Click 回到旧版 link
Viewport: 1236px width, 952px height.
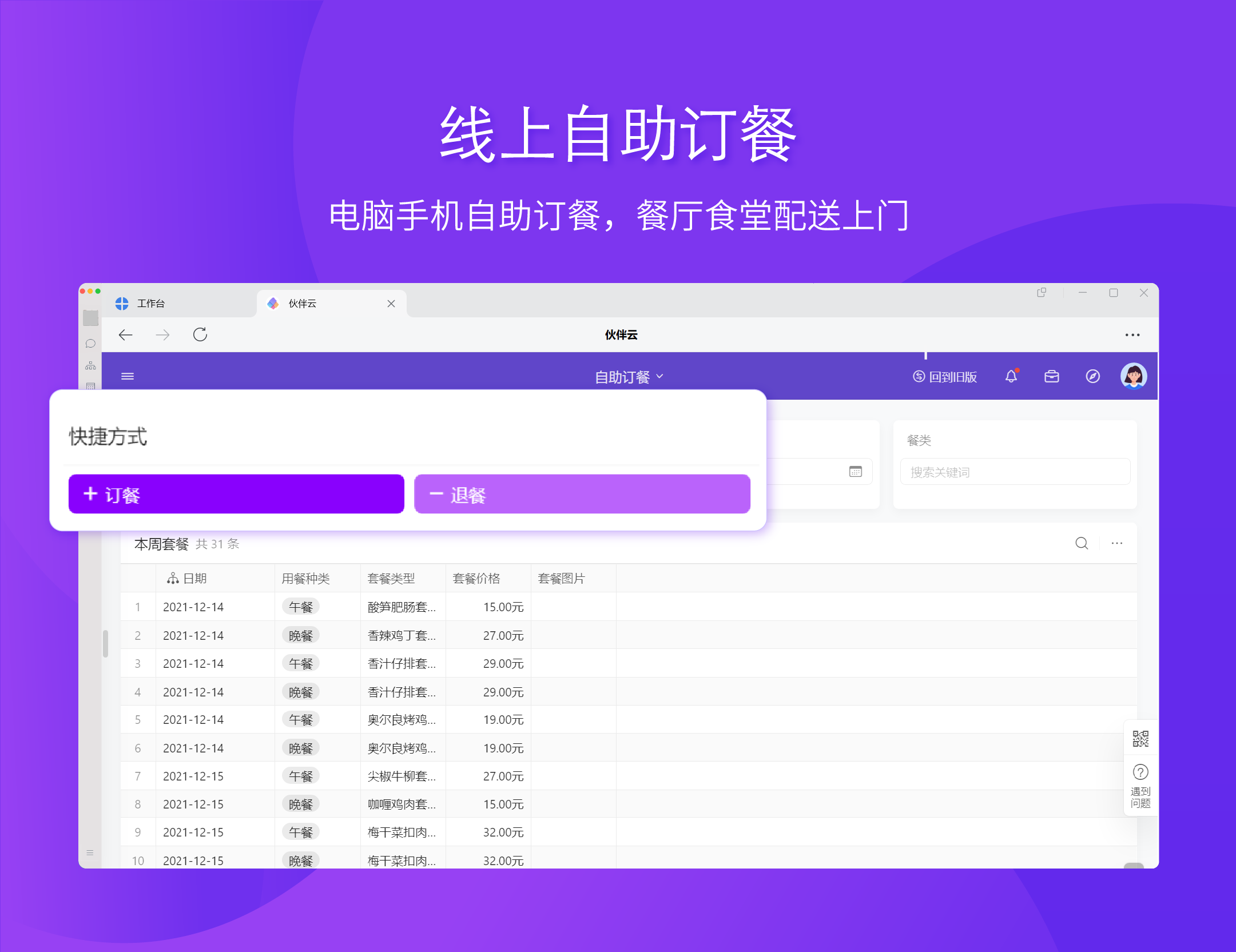pyautogui.click(x=945, y=377)
